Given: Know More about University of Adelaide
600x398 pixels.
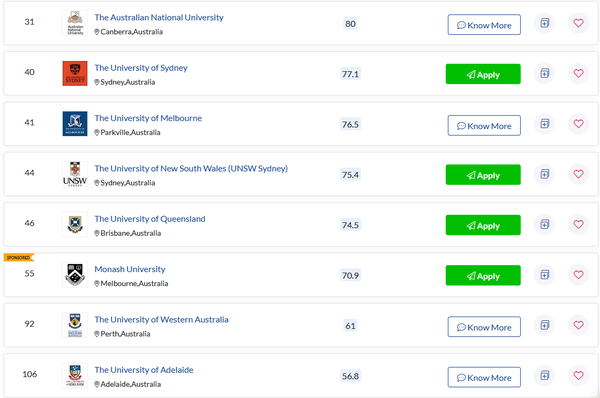Looking at the screenshot, I should (484, 377).
